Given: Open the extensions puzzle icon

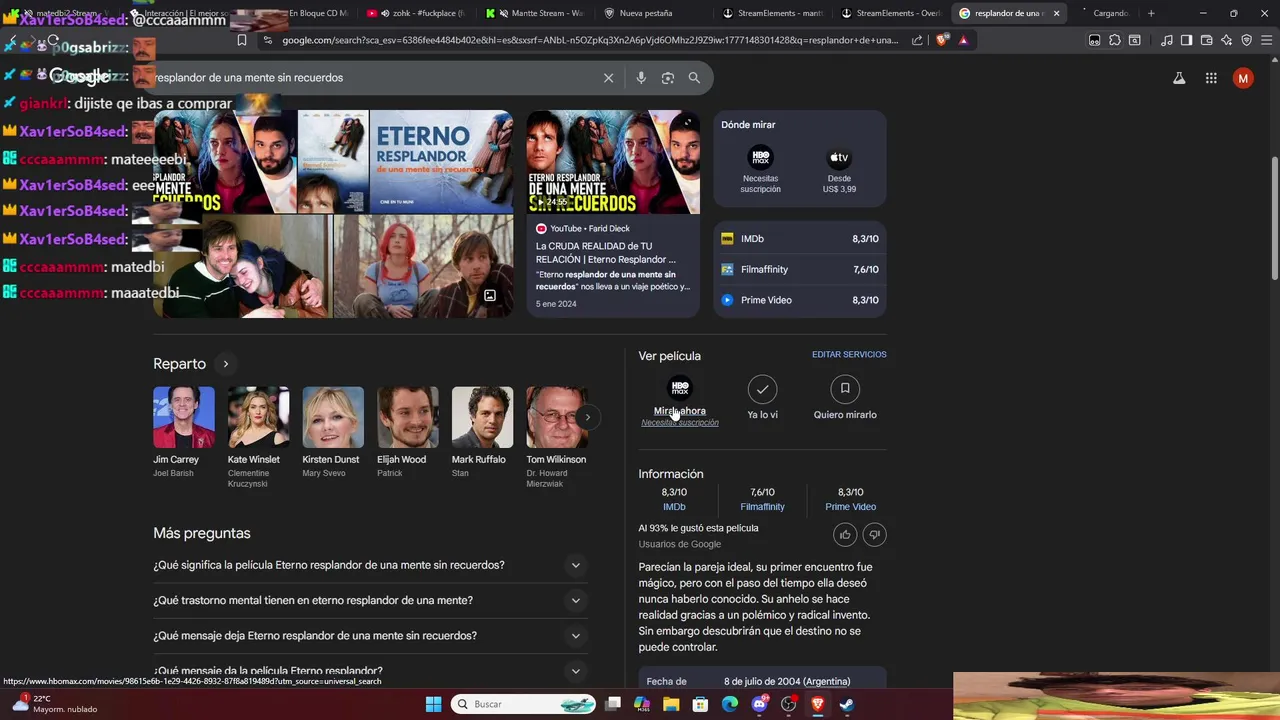Looking at the screenshot, I should click(x=1114, y=40).
